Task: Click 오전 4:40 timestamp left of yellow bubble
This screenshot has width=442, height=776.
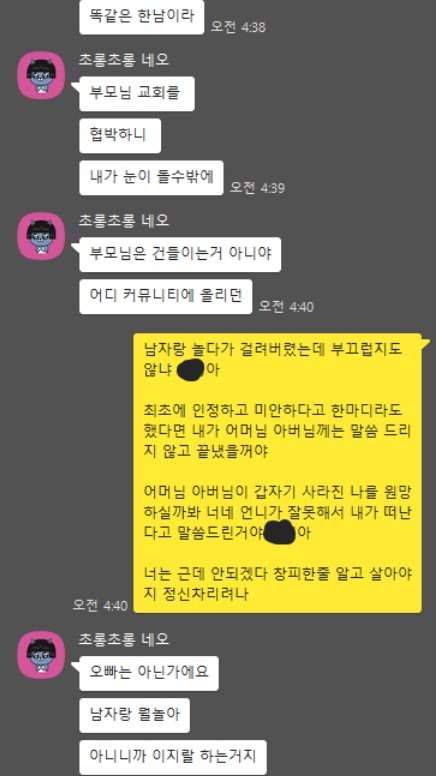Action: coord(100,605)
